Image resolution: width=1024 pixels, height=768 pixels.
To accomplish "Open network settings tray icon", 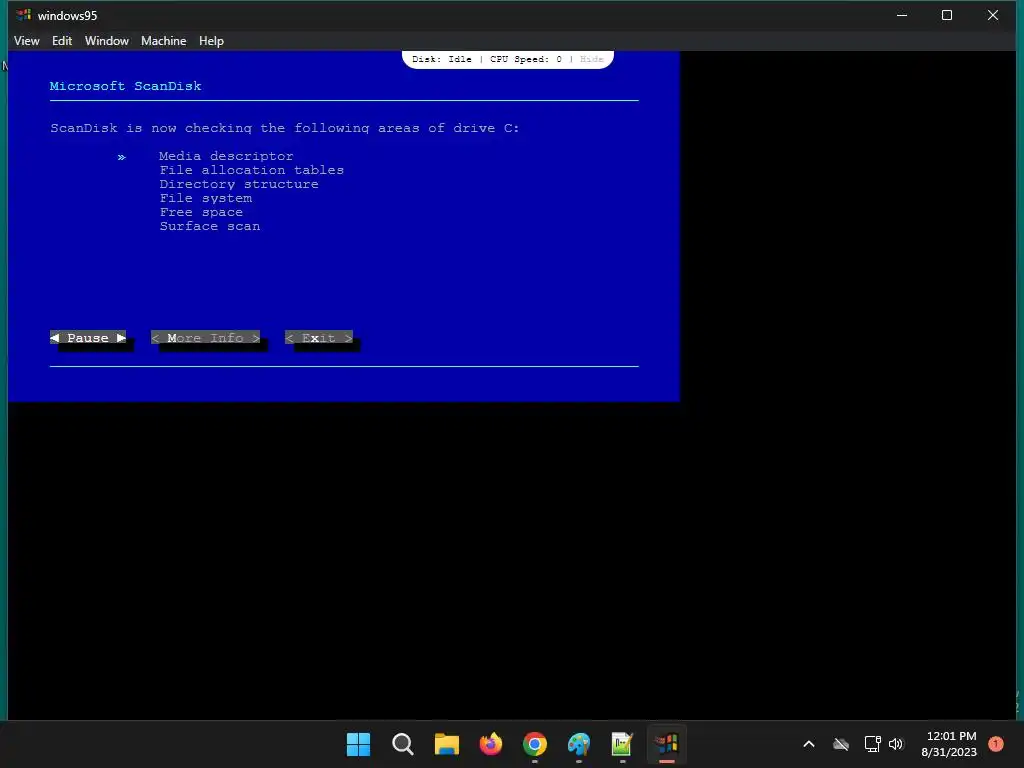I will (x=872, y=744).
